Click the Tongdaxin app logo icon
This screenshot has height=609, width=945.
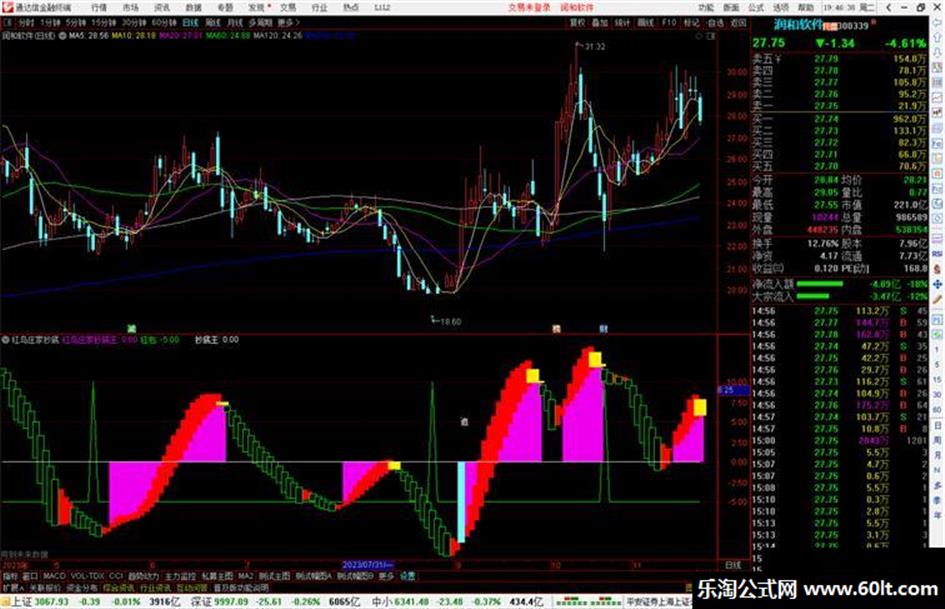(7, 7)
